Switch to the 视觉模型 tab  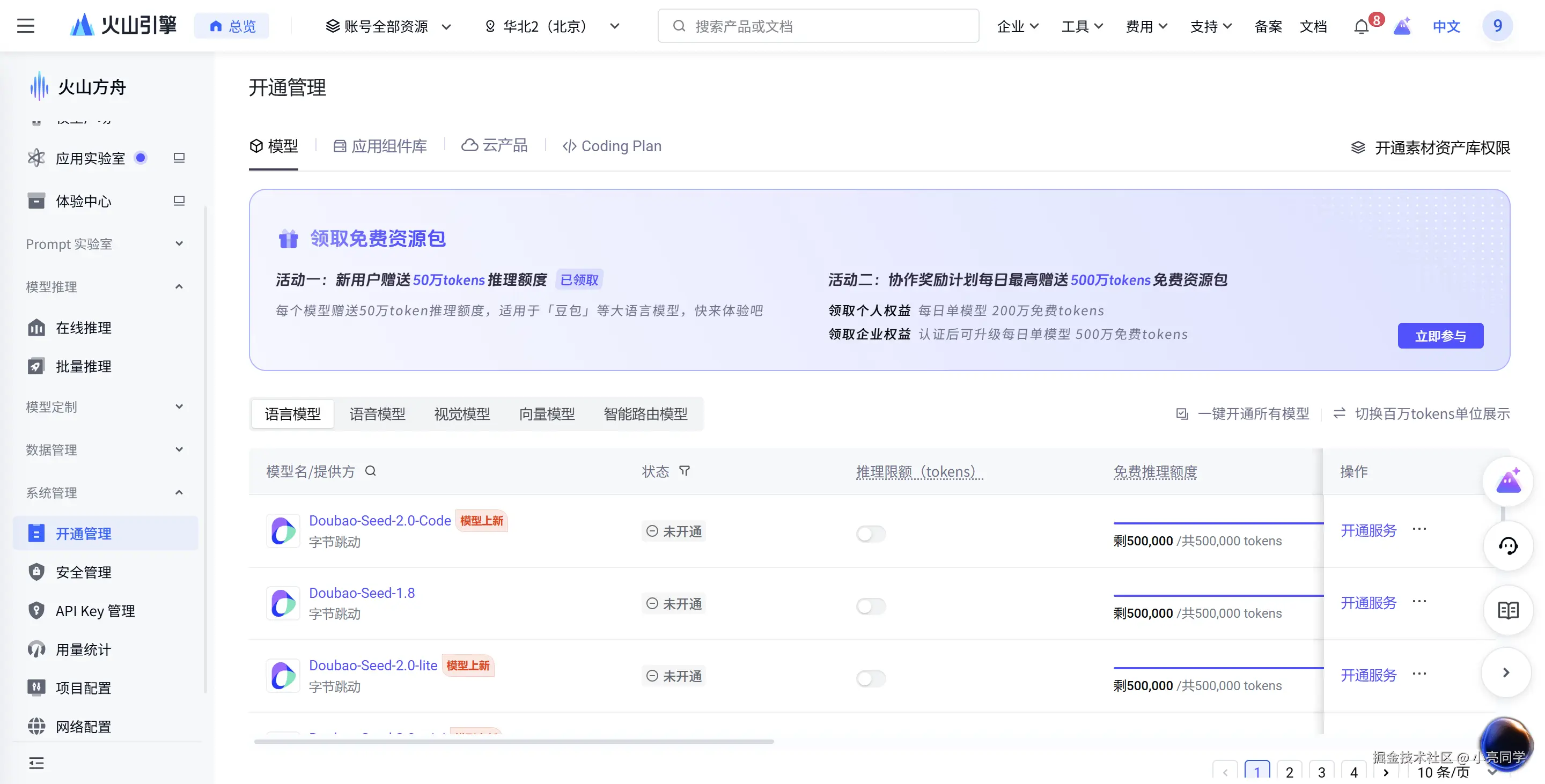coord(462,413)
